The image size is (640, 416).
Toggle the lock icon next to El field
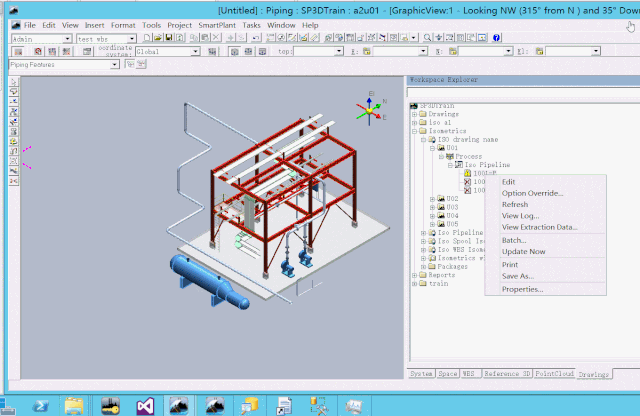(540, 51)
